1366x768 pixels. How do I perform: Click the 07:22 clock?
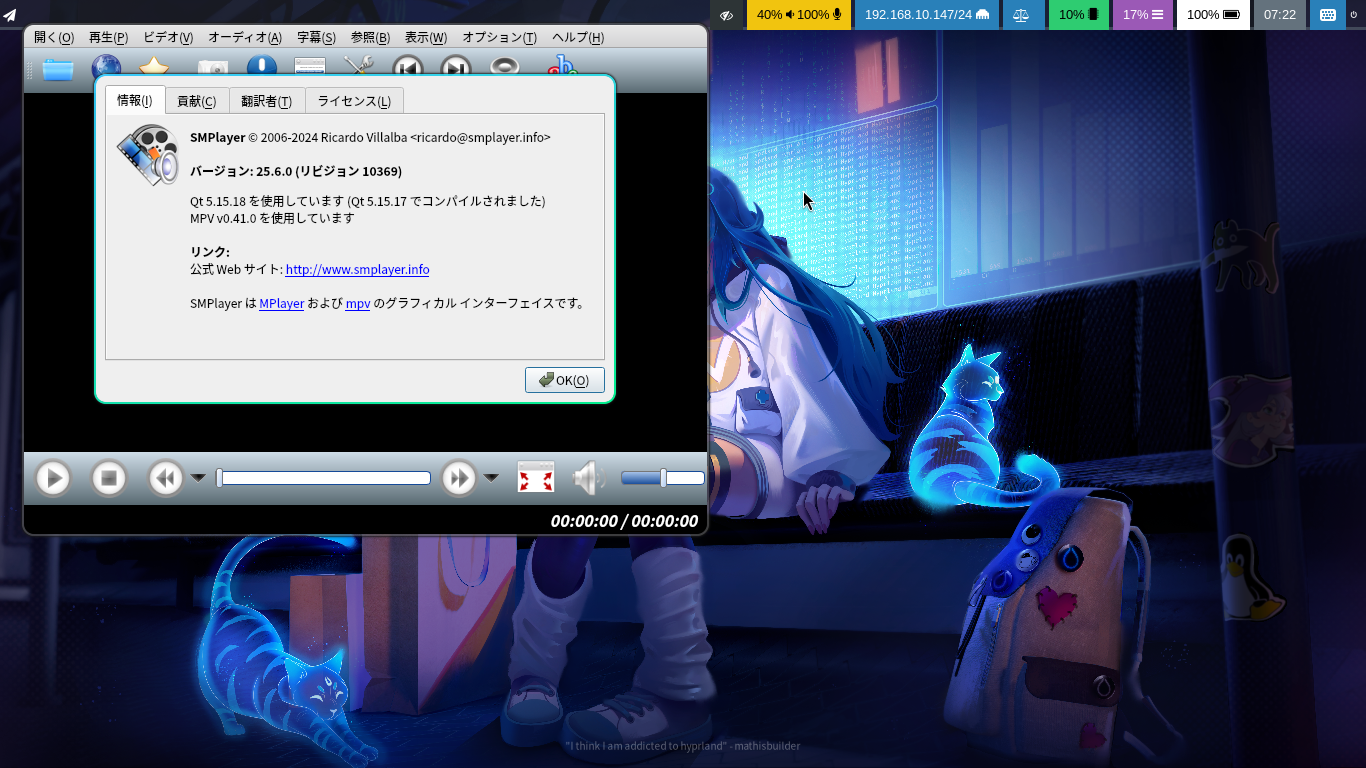click(1280, 15)
